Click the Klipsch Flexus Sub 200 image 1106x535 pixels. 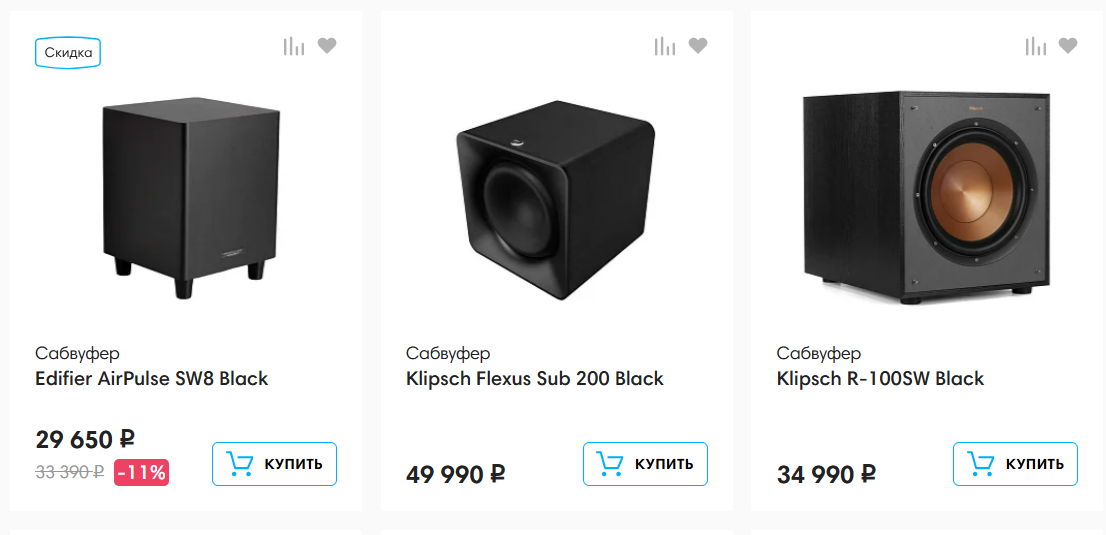point(556,205)
